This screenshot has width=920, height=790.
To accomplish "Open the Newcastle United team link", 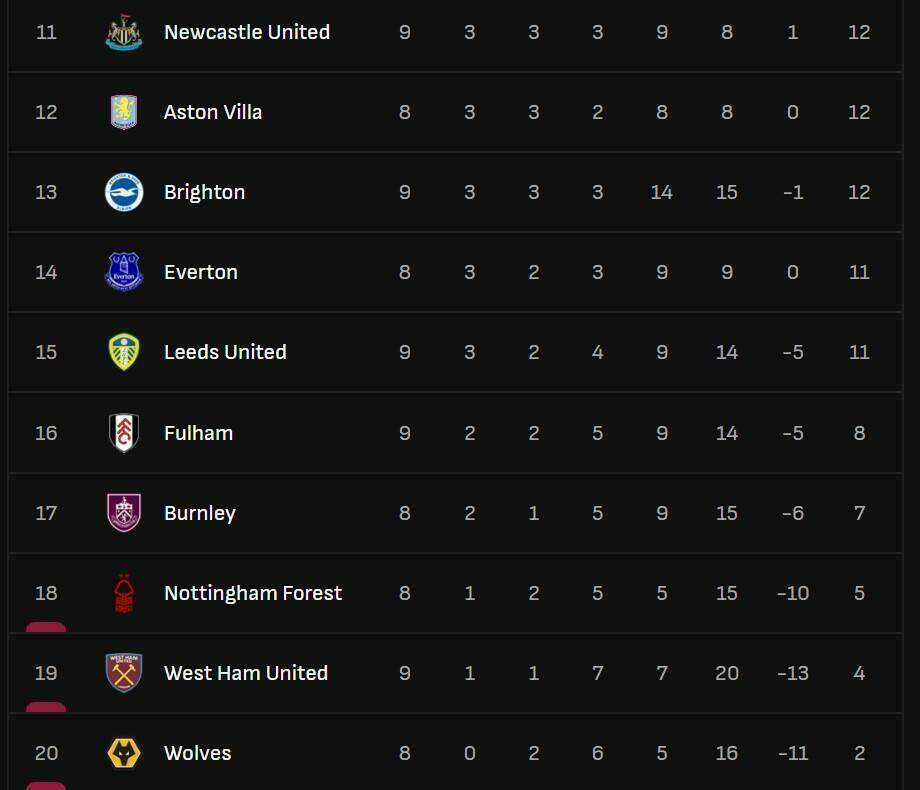I will tap(247, 32).
